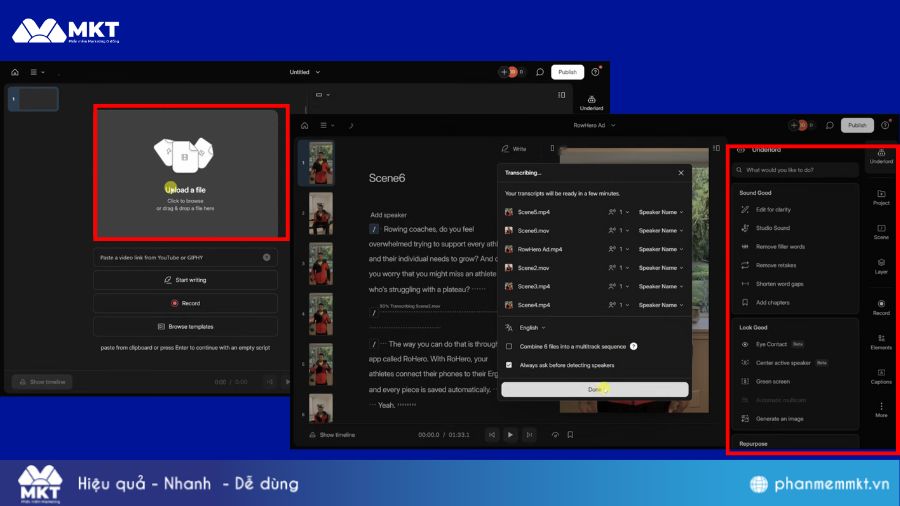The image size is (900, 506).
Task: Uncheck Always ask before detecting speakers
Action: 509,365
